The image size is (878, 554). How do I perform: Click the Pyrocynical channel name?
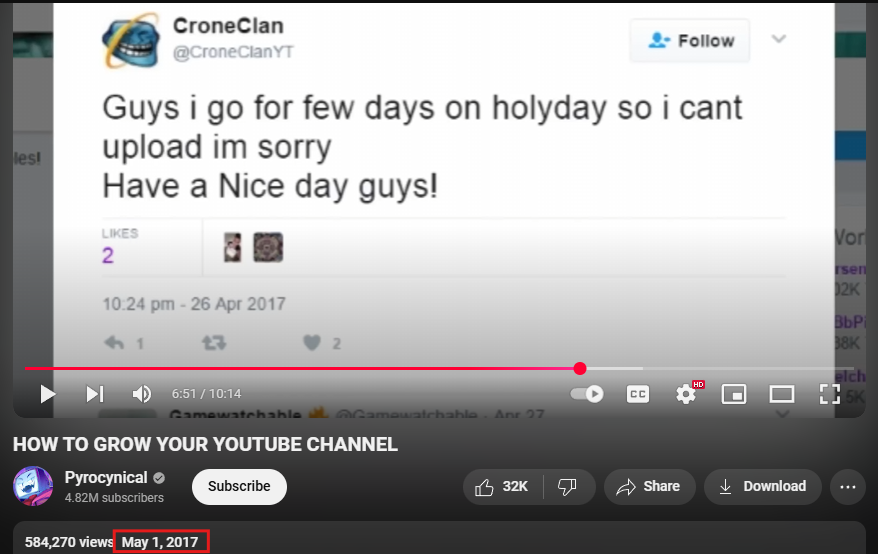106,478
